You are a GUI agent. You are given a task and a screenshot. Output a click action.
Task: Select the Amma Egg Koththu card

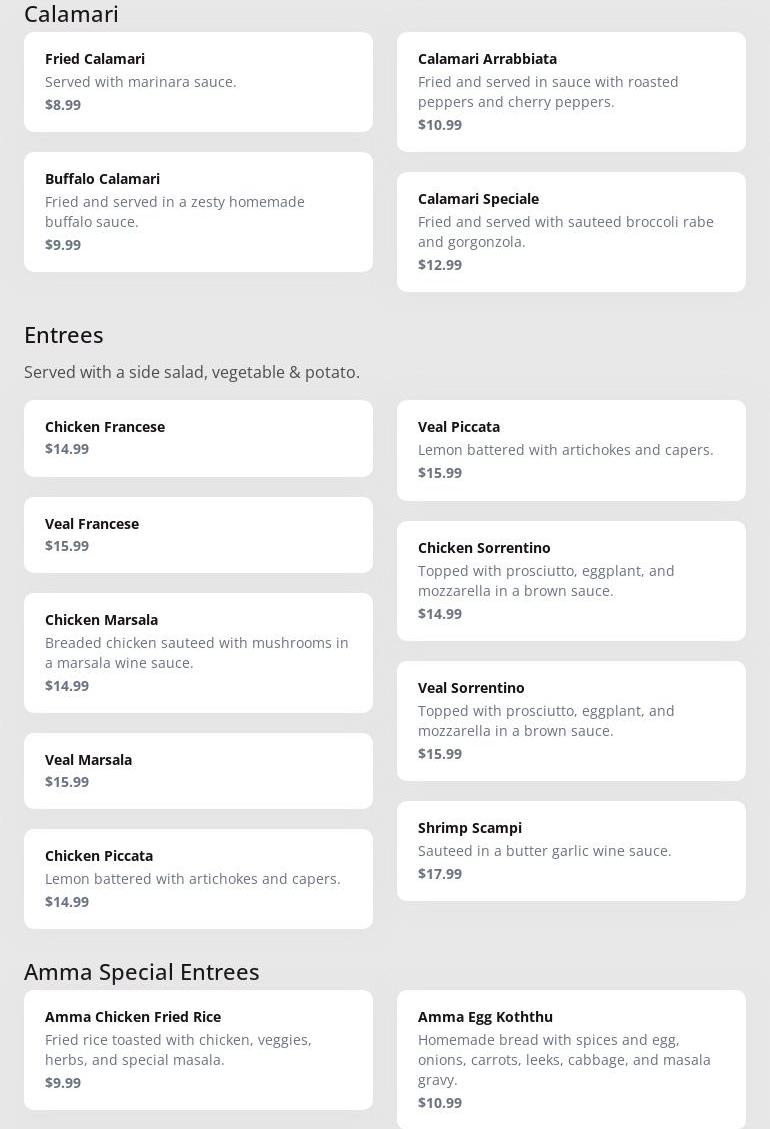click(x=571, y=1059)
